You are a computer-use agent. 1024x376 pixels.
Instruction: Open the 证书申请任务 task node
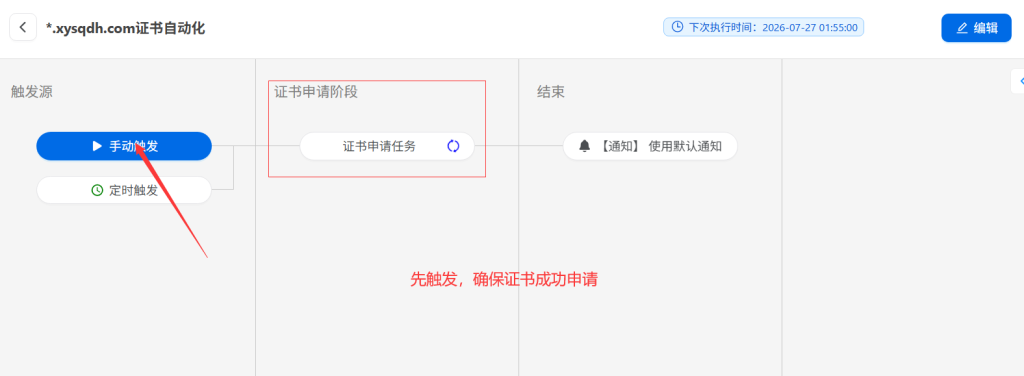coord(387,146)
